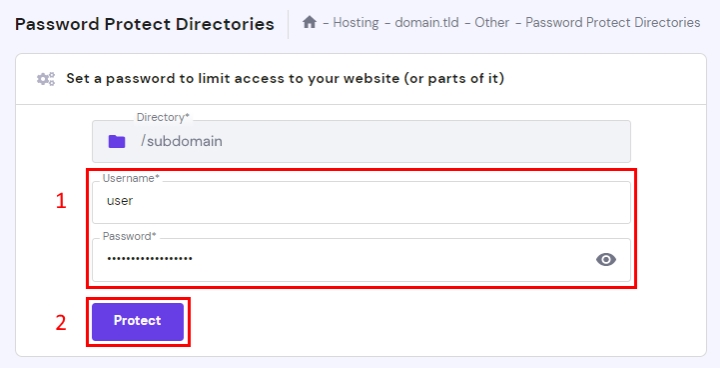Open the domain.tld breadcrumb link

pos(427,23)
